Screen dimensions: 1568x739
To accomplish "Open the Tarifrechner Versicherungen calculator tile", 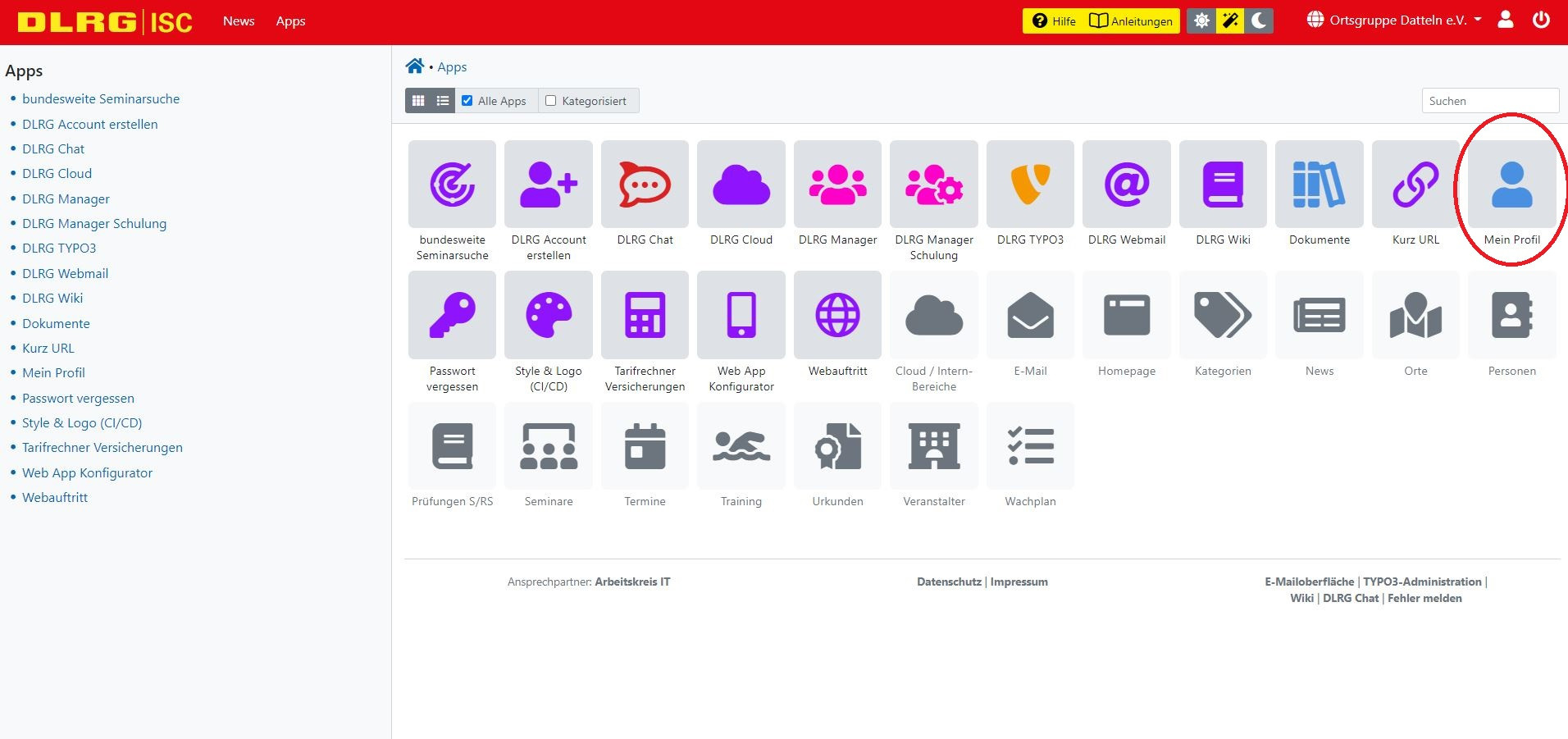I will [645, 315].
